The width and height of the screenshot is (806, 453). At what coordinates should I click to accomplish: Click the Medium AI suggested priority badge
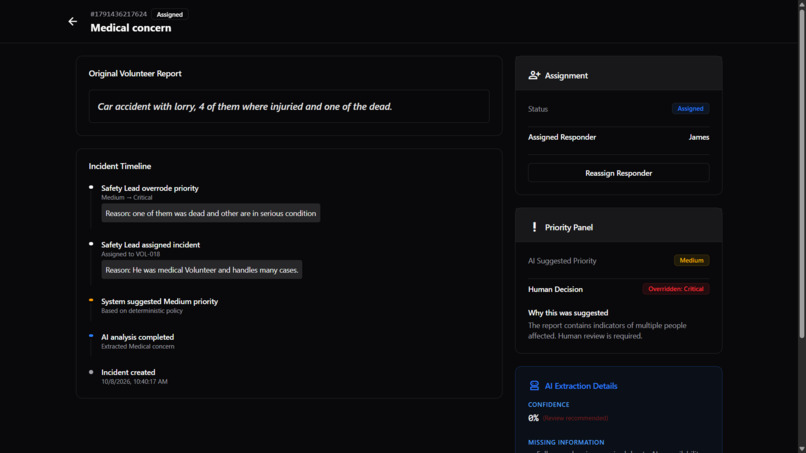tap(691, 260)
